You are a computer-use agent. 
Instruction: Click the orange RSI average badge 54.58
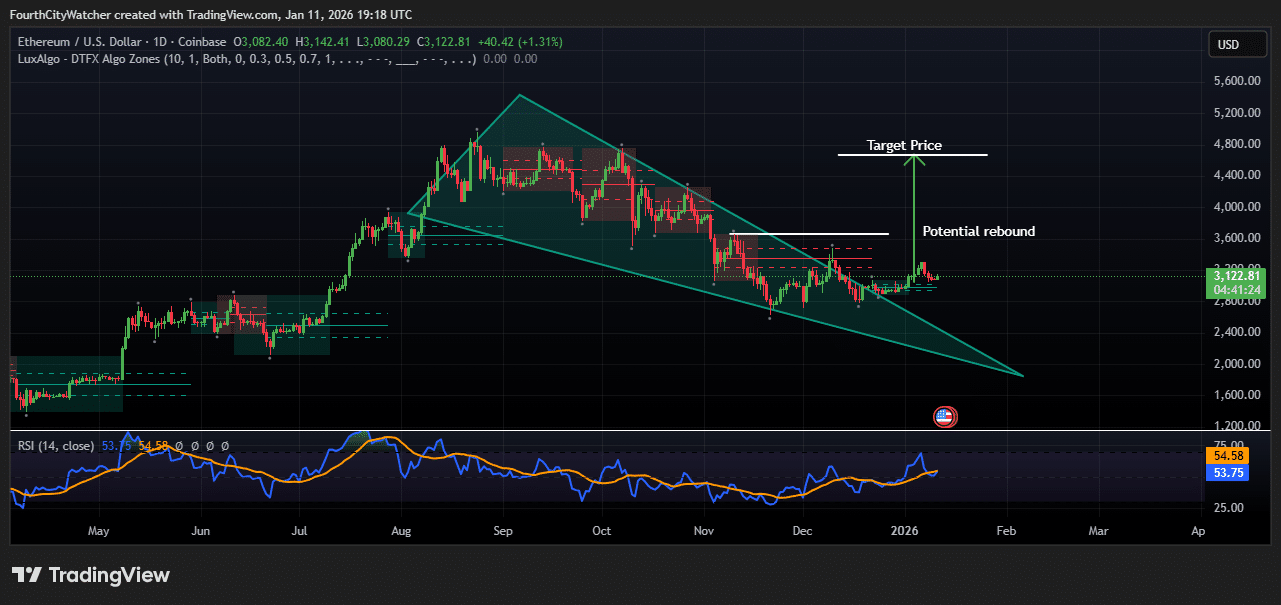(1227, 455)
